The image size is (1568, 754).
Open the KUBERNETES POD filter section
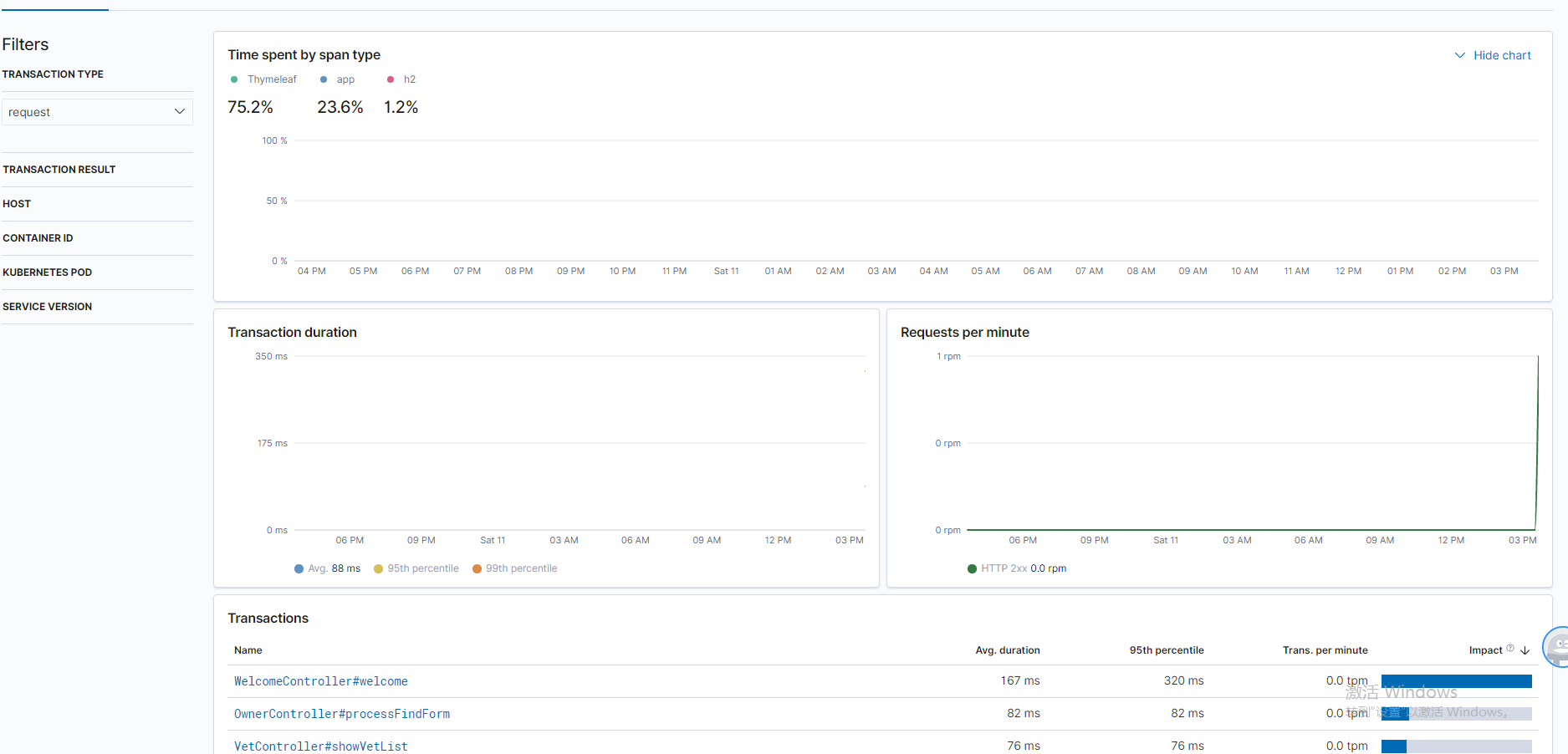pyautogui.click(x=48, y=272)
